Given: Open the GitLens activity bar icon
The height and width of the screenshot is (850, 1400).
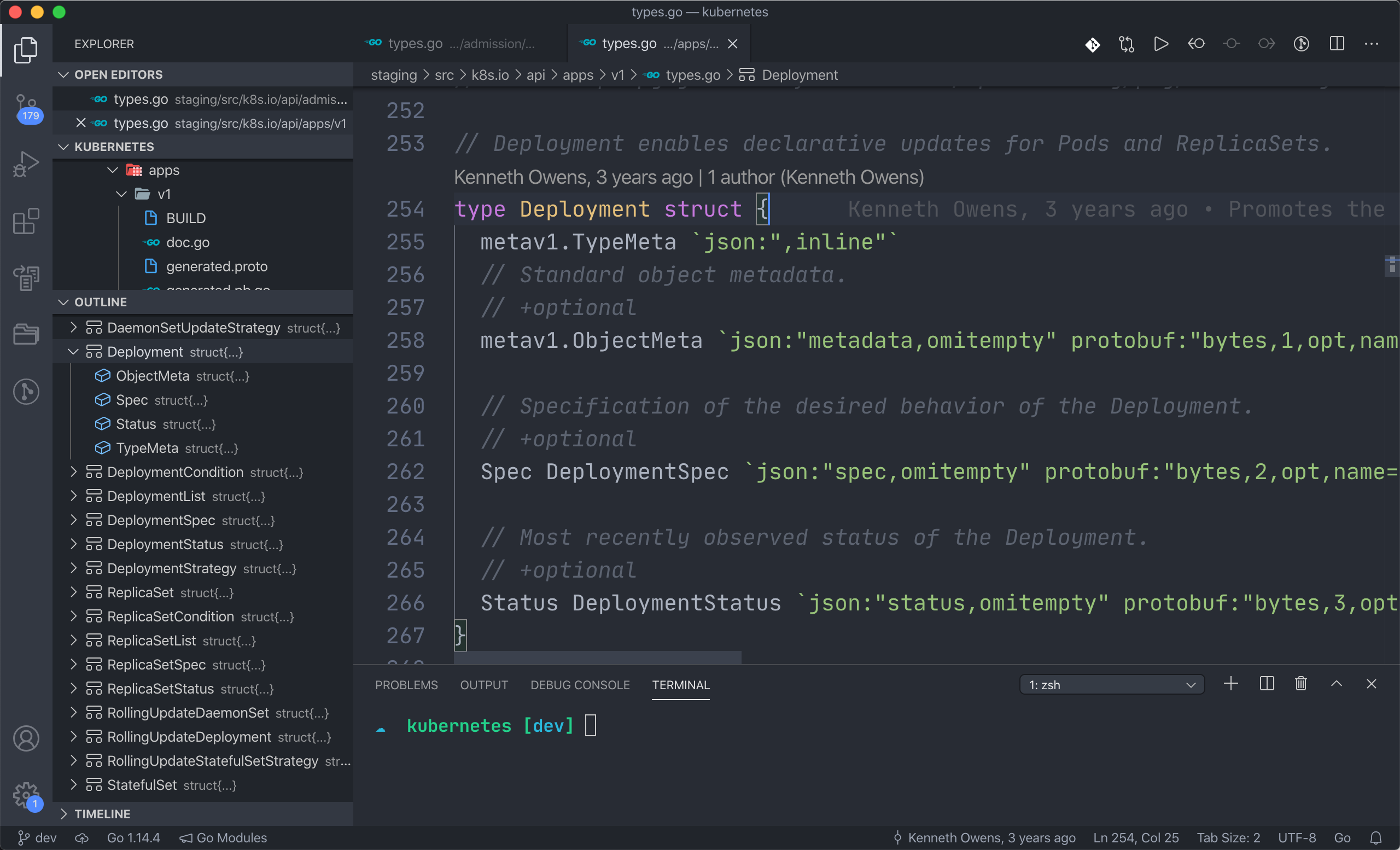Looking at the screenshot, I should (x=26, y=392).
